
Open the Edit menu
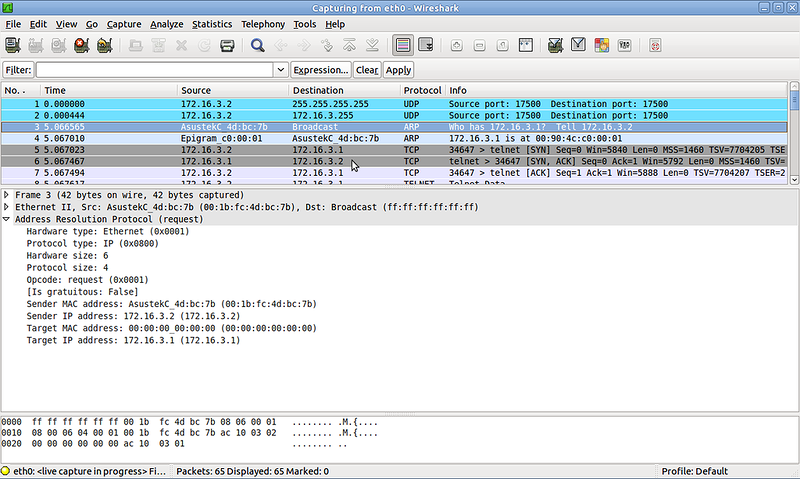pos(38,24)
